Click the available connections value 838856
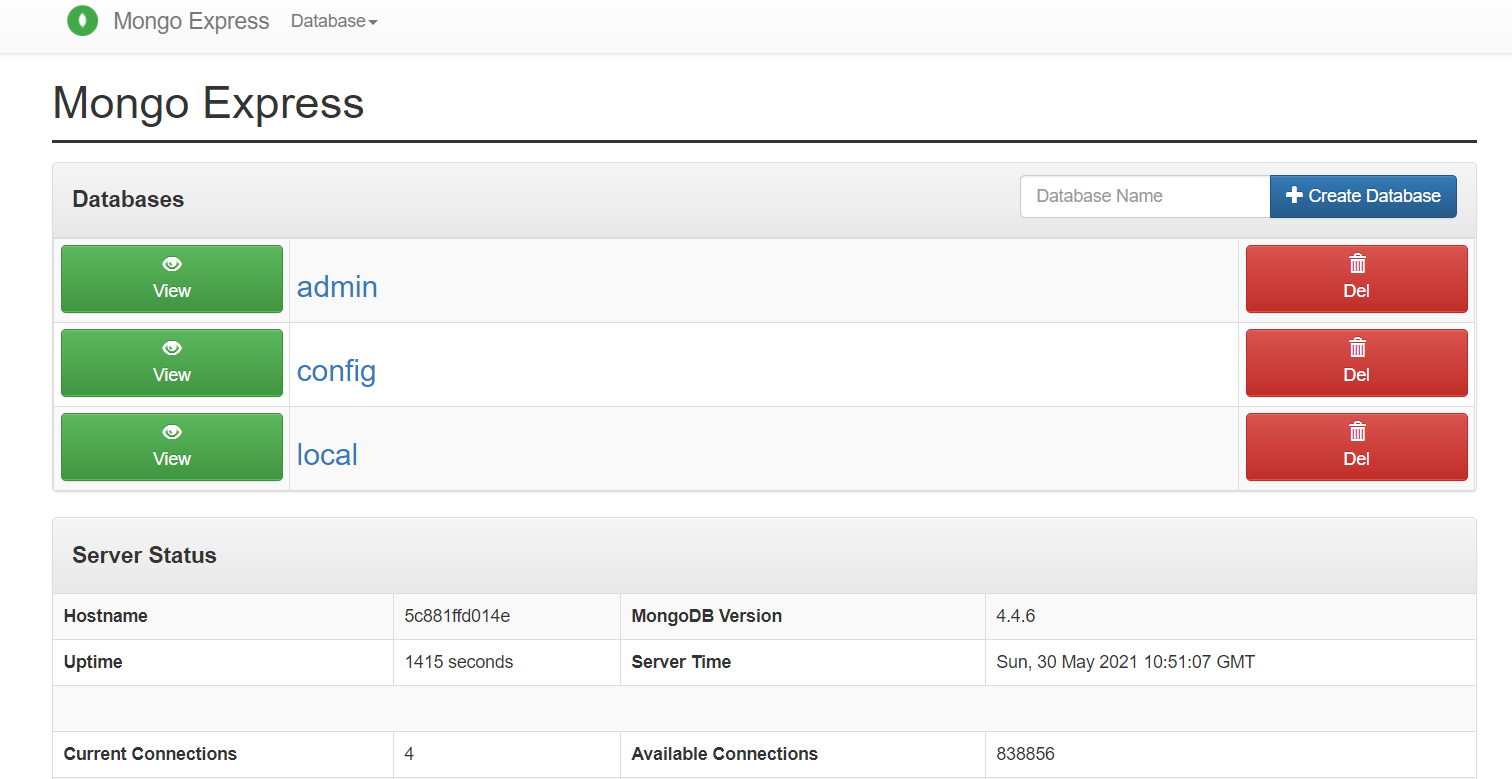 coord(1025,754)
